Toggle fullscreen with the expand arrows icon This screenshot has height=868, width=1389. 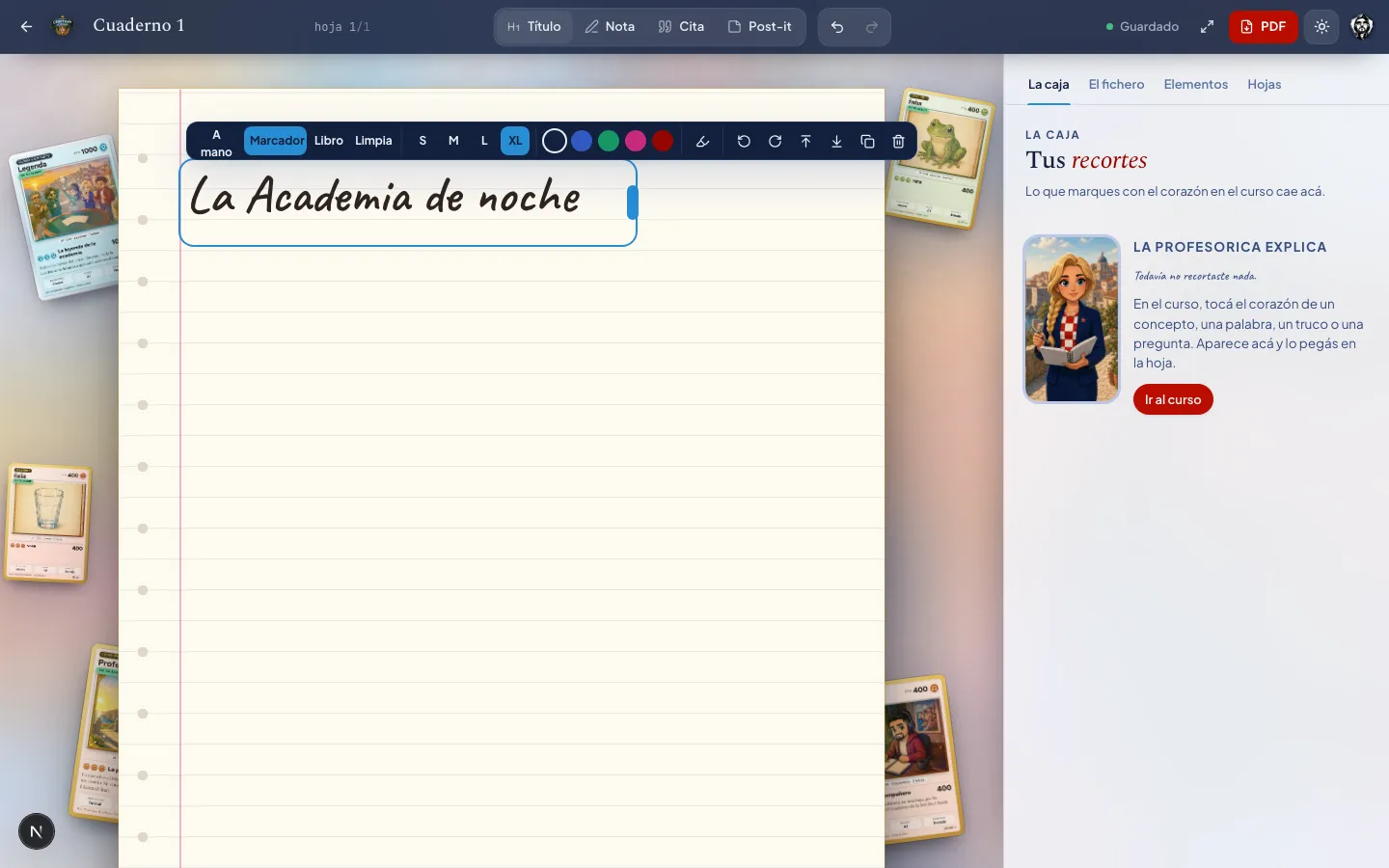point(1207,27)
